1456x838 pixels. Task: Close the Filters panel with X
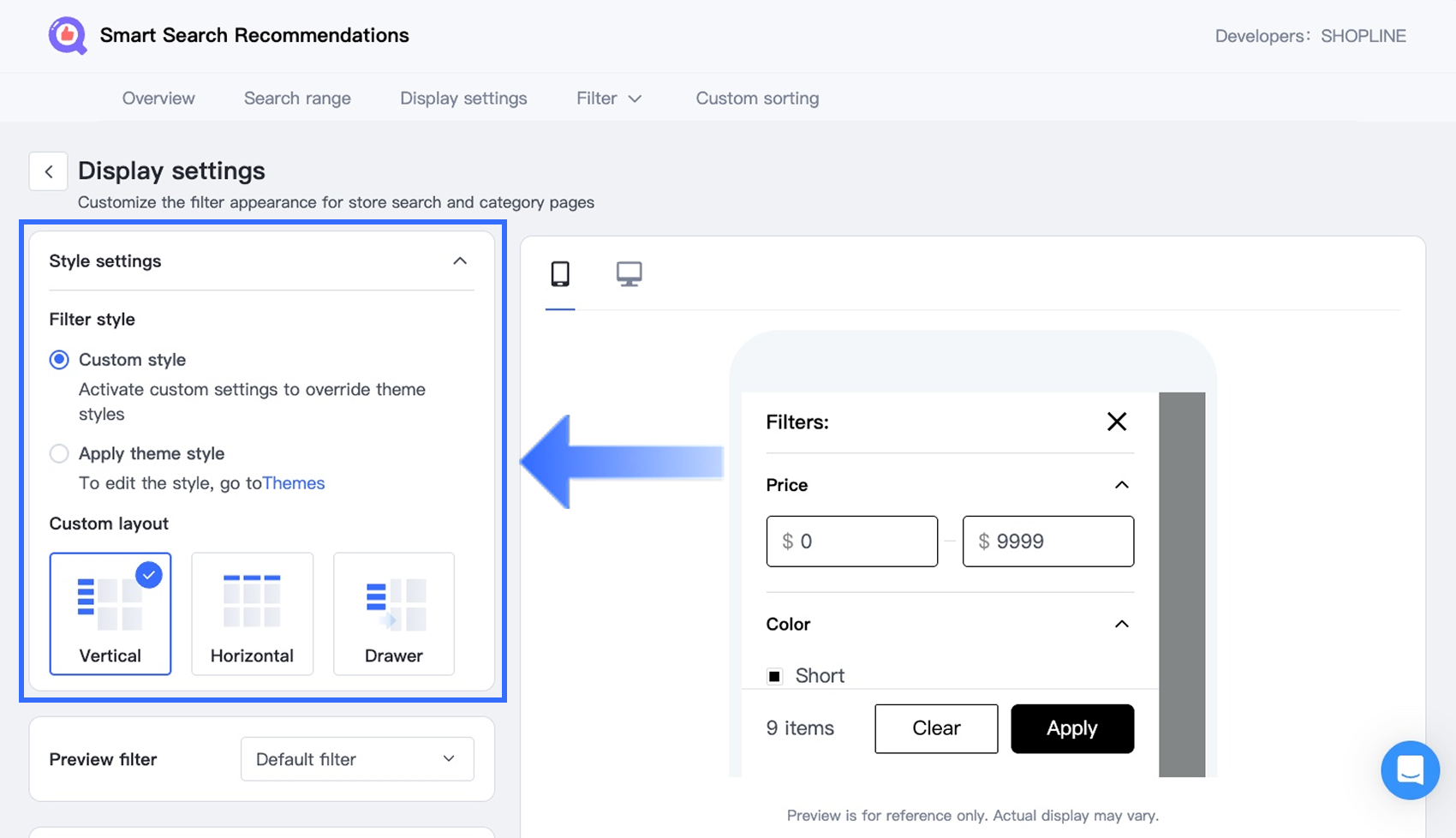(x=1116, y=422)
